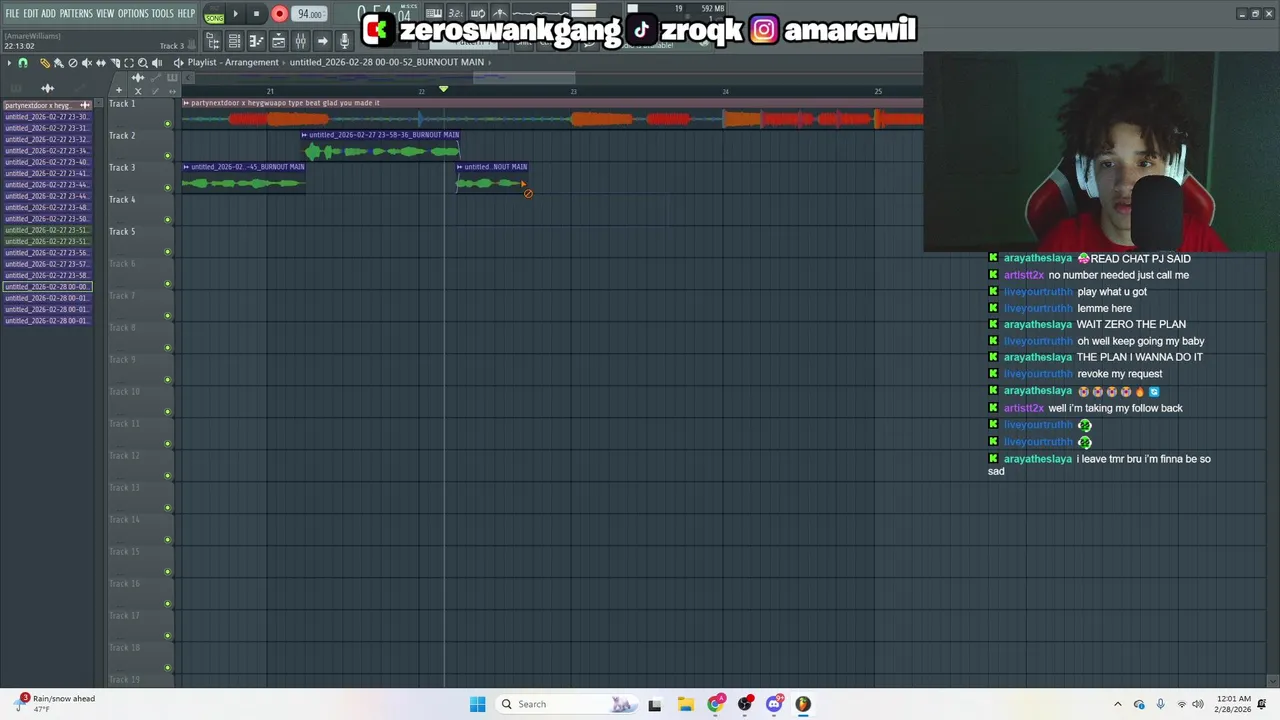Click the 12:01 AM clock in taskbar
1280x720 pixels.
1232,704
